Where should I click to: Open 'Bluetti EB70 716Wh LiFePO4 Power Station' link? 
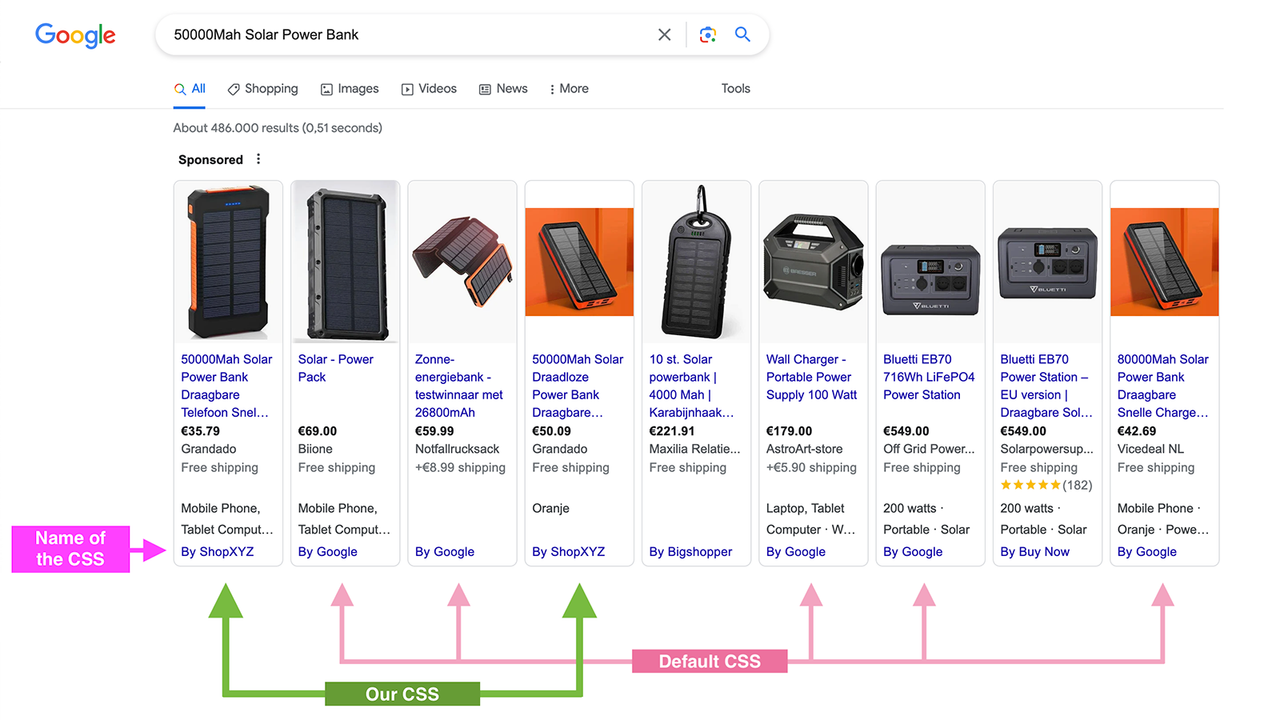[929, 377]
